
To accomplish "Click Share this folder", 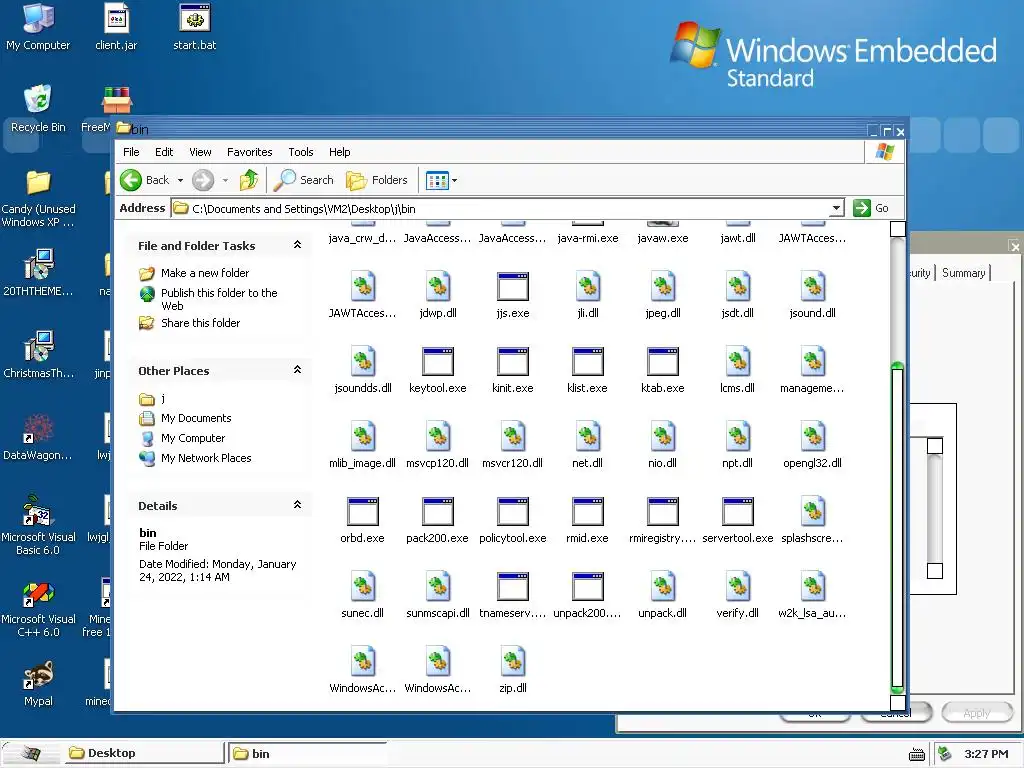I will click(200, 323).
